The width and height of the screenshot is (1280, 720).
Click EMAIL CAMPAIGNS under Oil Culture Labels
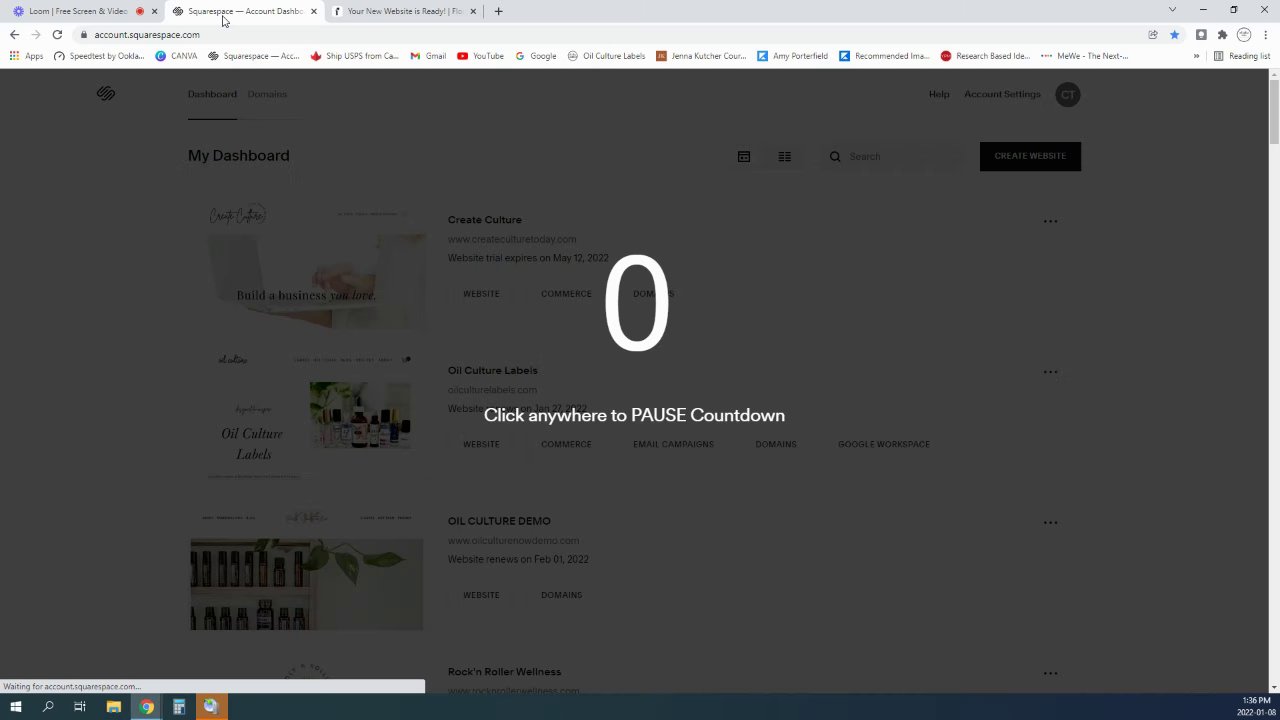(673, 444)
